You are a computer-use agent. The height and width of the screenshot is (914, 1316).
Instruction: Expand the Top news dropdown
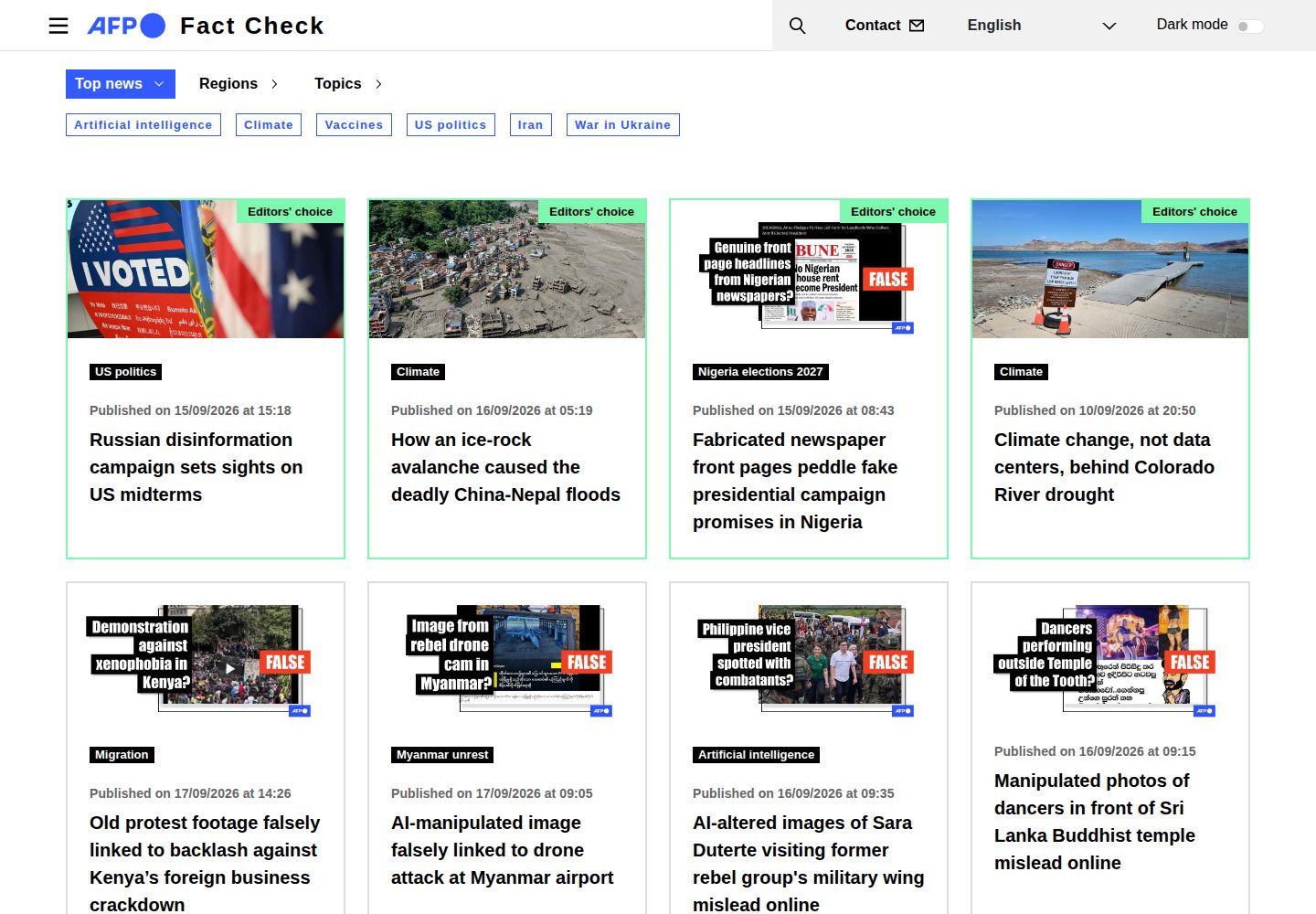121,84
